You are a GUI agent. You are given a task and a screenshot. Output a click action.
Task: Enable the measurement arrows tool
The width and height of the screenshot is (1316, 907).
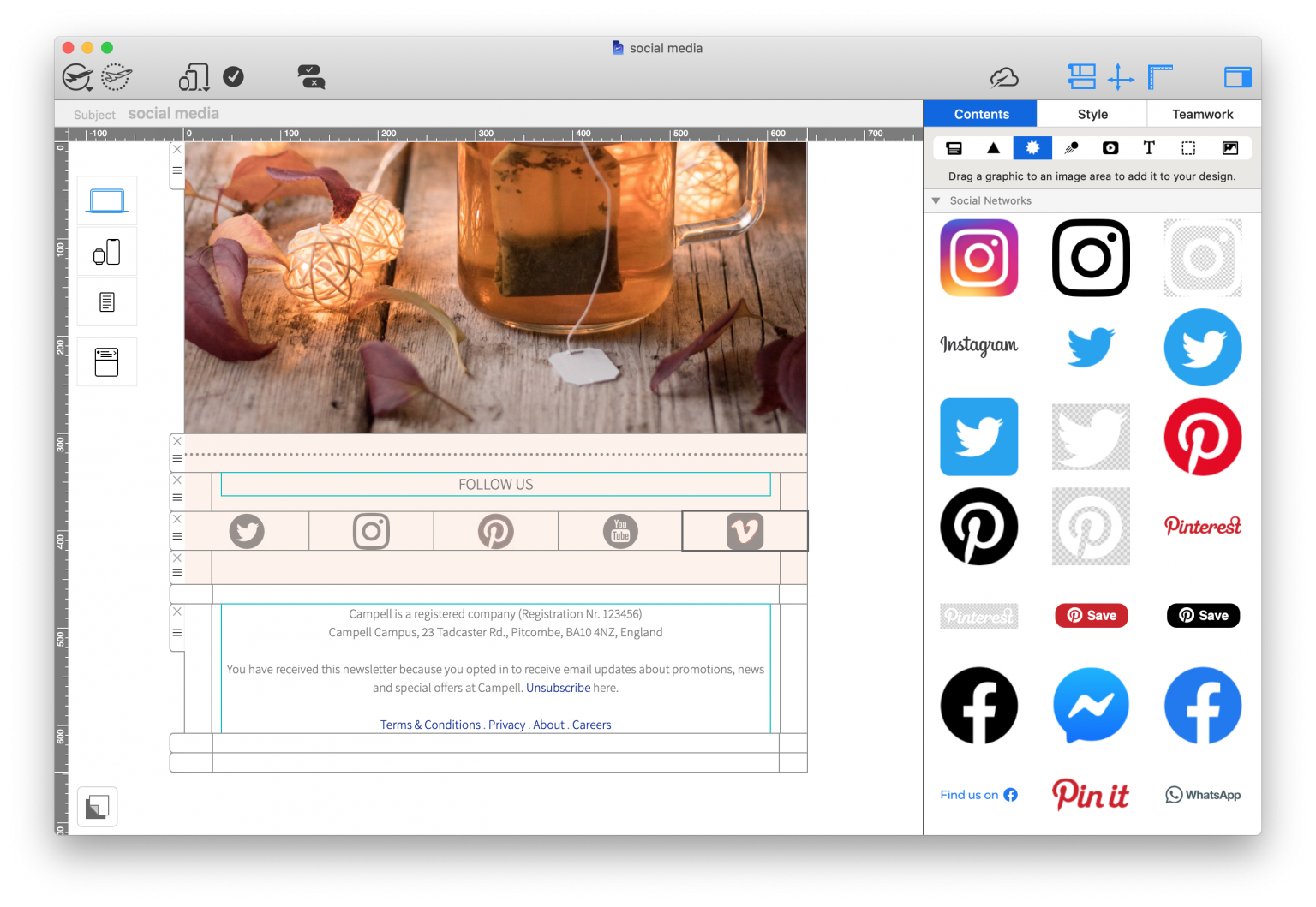click(1121, 77)
